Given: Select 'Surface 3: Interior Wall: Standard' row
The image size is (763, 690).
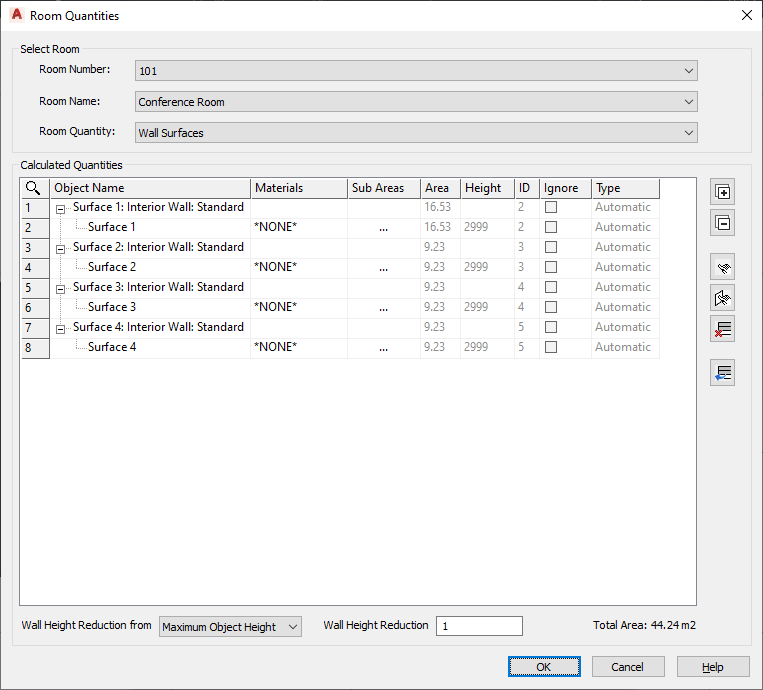Looking at the screenshot, I should pos(158,287).
